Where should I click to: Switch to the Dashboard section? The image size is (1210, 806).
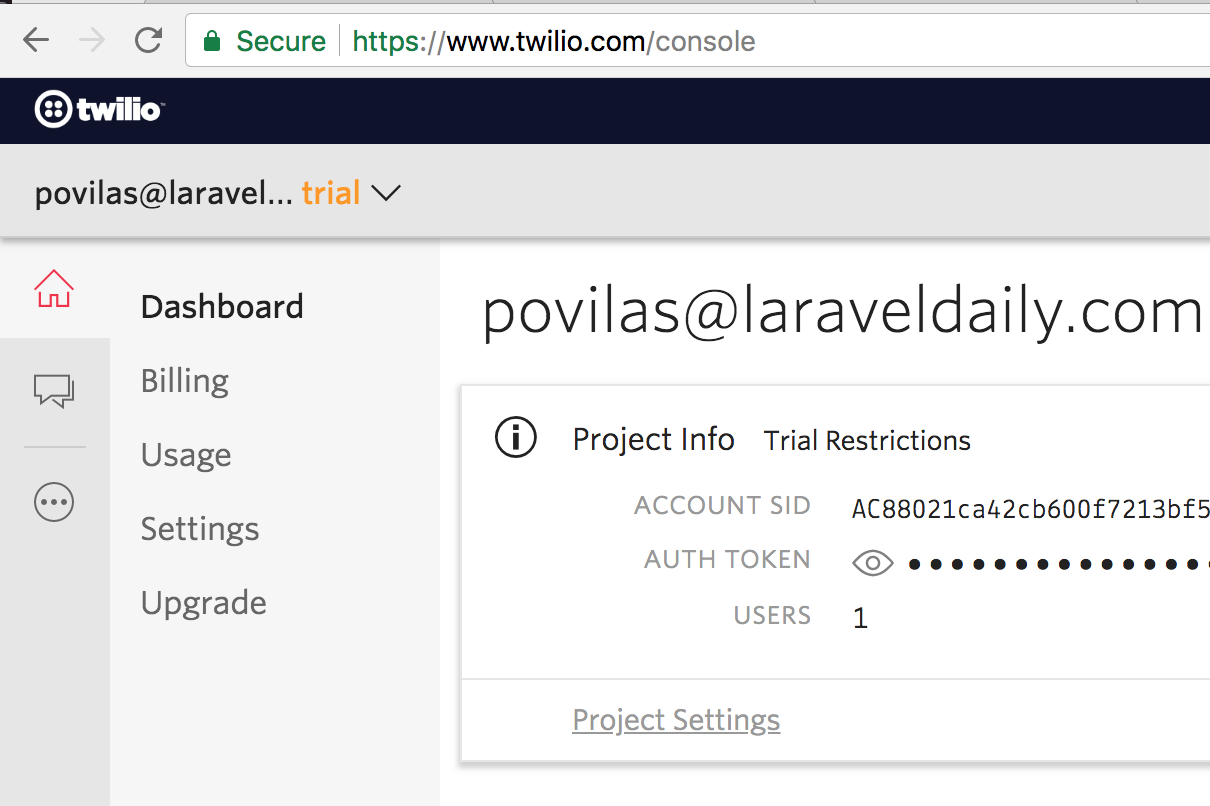pos(221,306)
